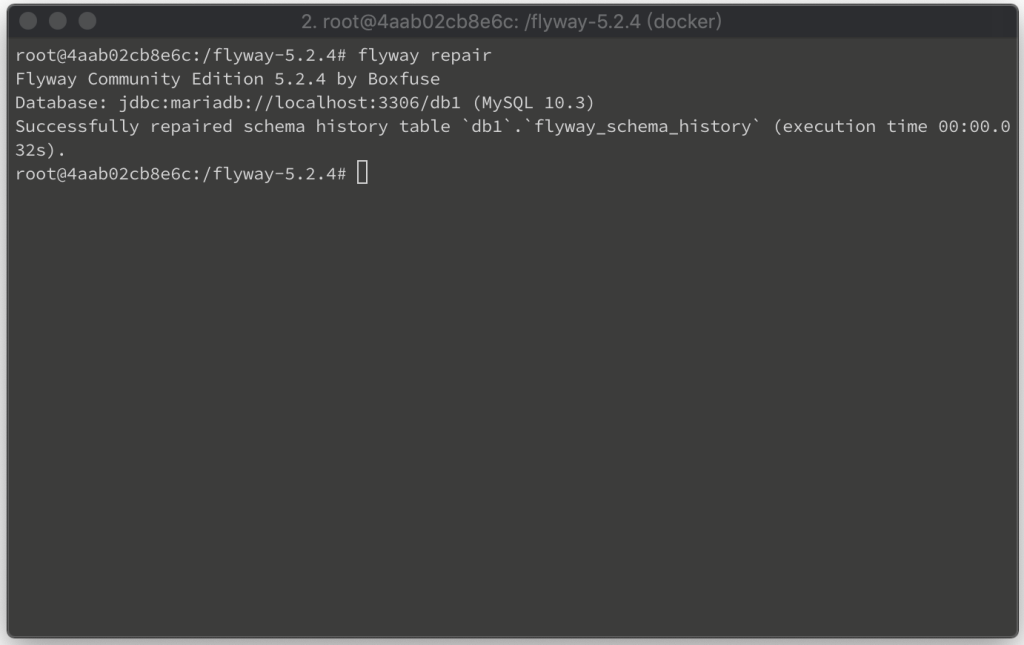The width and height of the screenshot is (1024, 645).
Task: Click the '32s).' wrapped output text
Action: click(40, 150)
